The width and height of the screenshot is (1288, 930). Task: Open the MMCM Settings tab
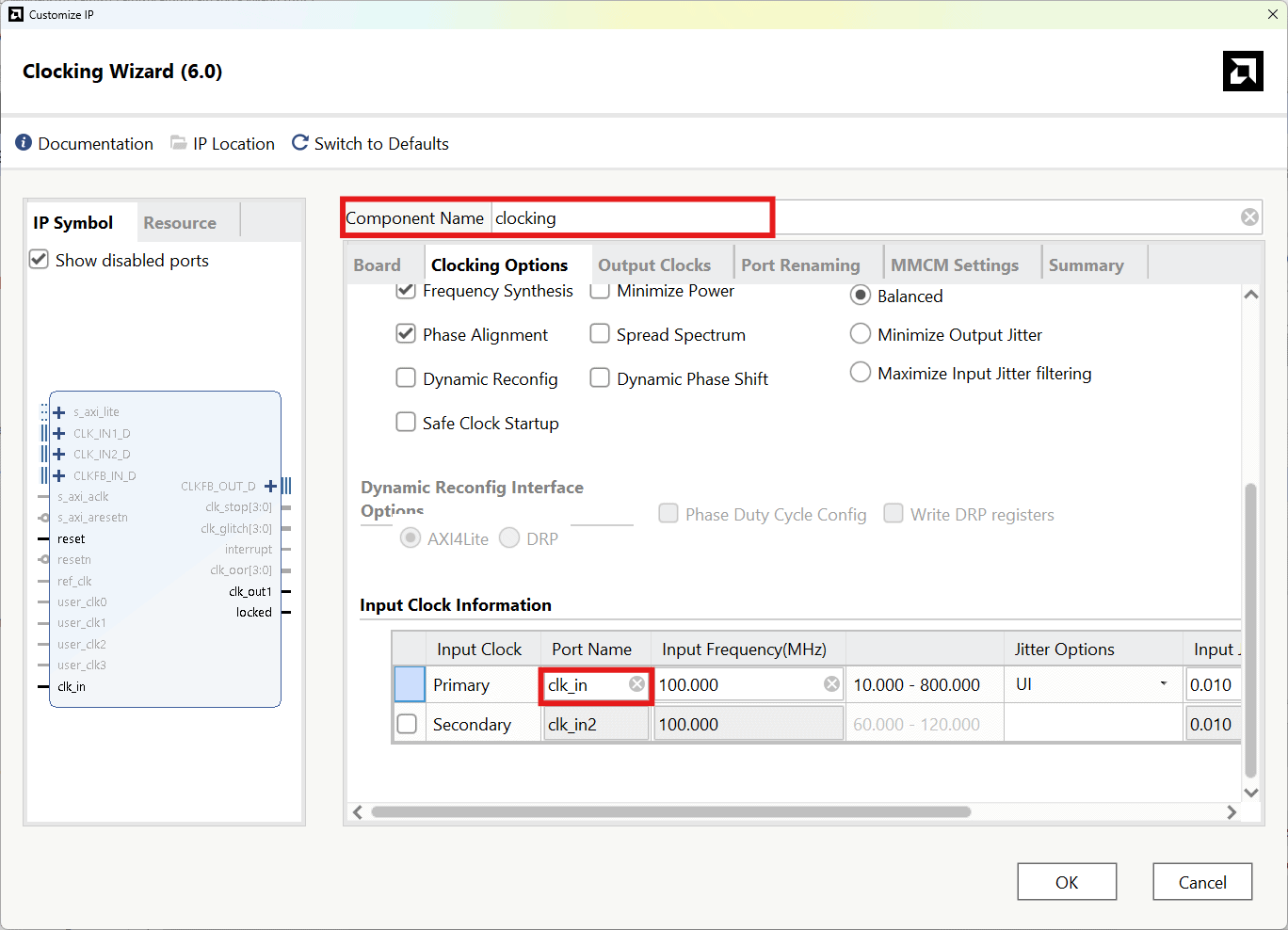(x=954, y=265)
